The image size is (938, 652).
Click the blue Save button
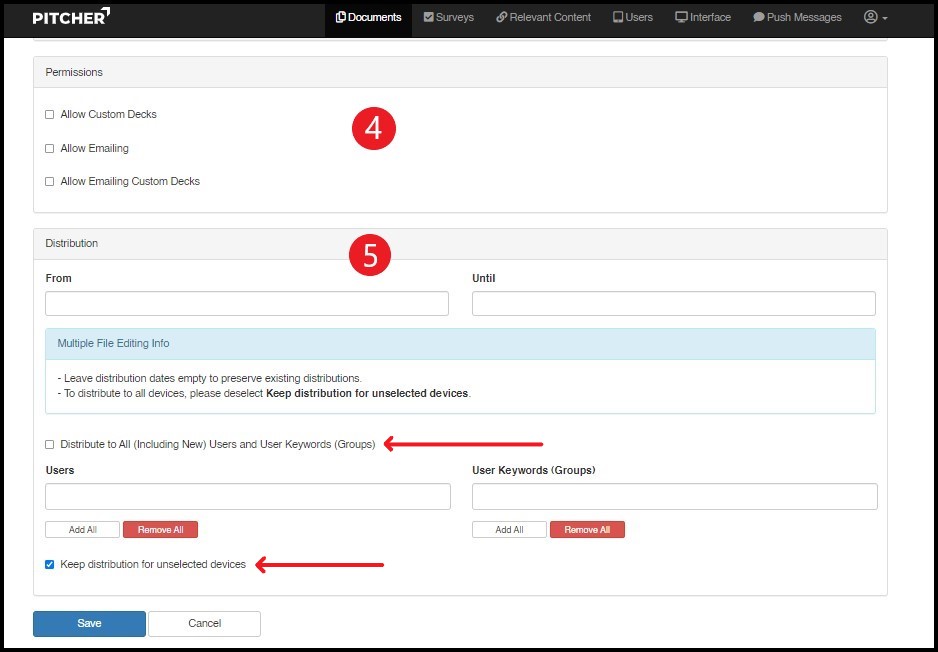(x=89, y=624)
